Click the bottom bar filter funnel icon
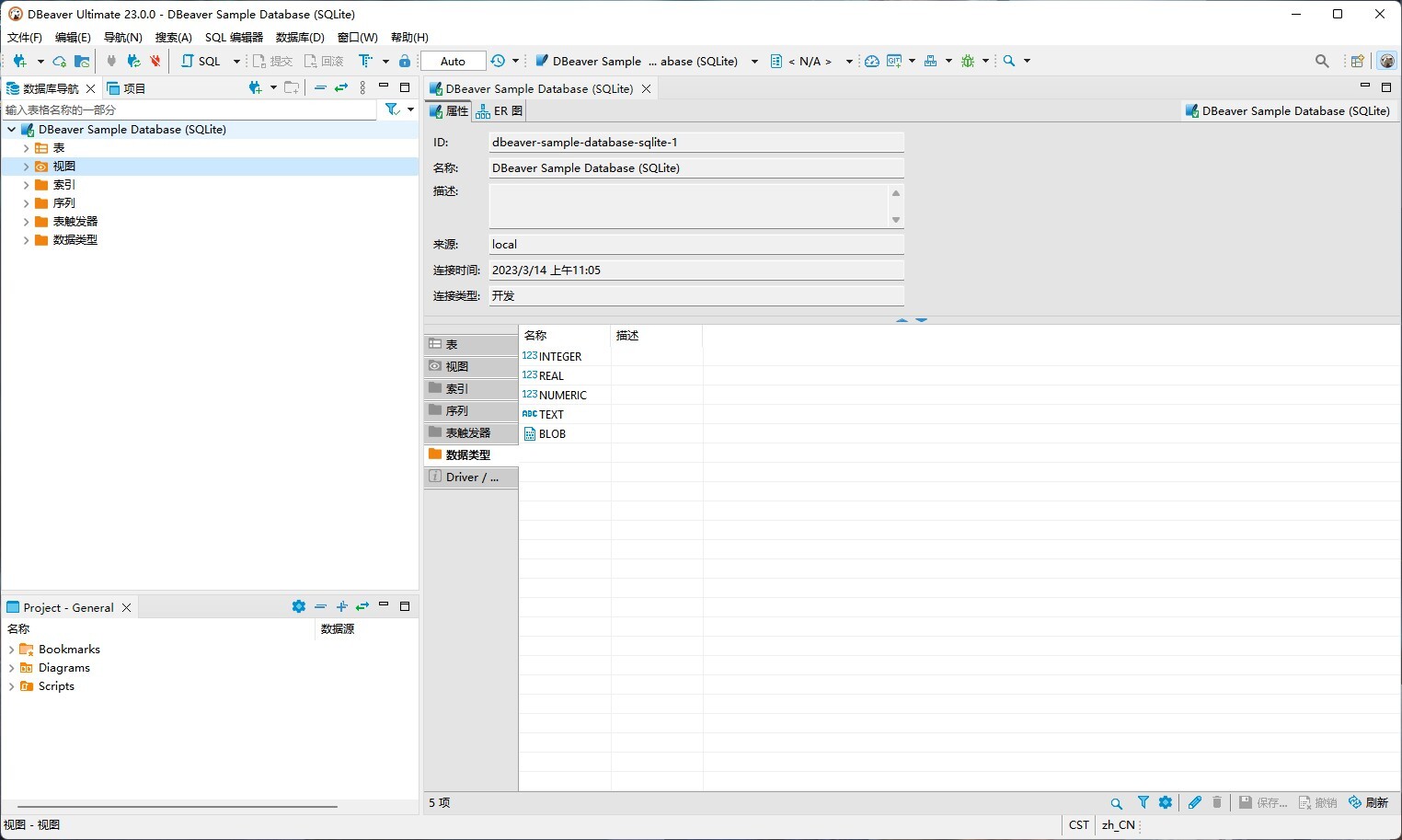 pos(1143,802)
